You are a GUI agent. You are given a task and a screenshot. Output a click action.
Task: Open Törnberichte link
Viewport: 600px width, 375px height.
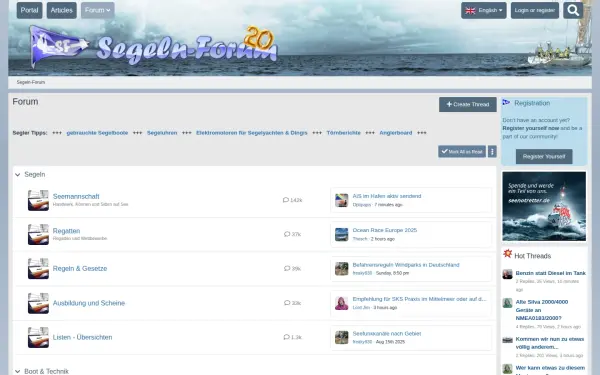pyautogui.click(x=344, y=133)
